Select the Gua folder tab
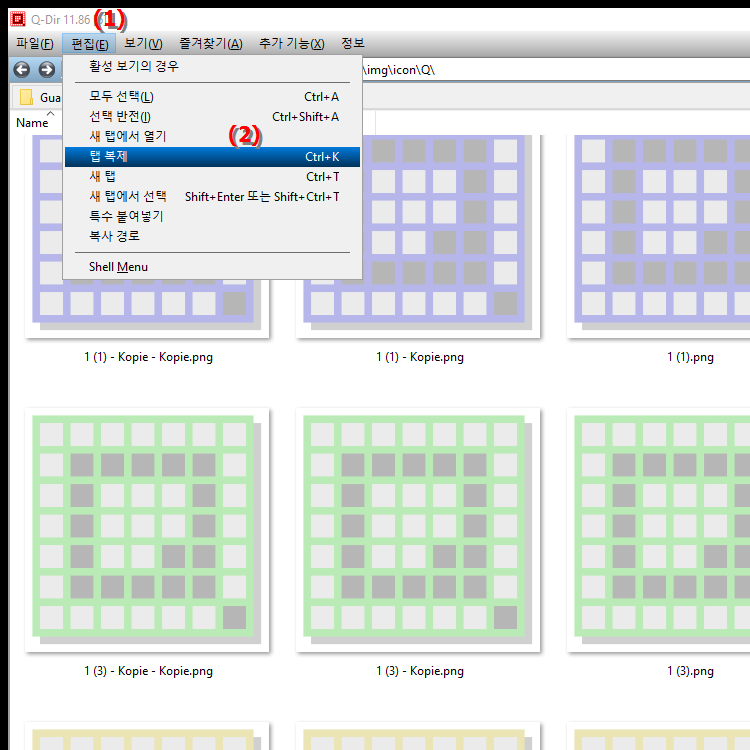Viewport: 750px width, 750px height. [38, 97]
